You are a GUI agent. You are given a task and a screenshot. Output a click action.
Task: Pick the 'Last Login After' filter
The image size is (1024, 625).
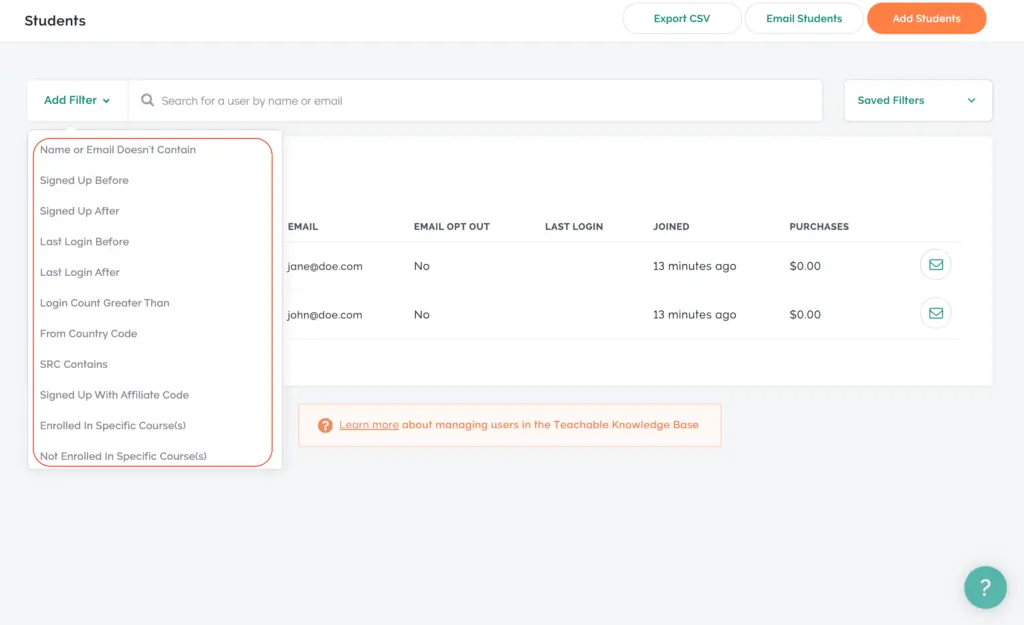80,272
